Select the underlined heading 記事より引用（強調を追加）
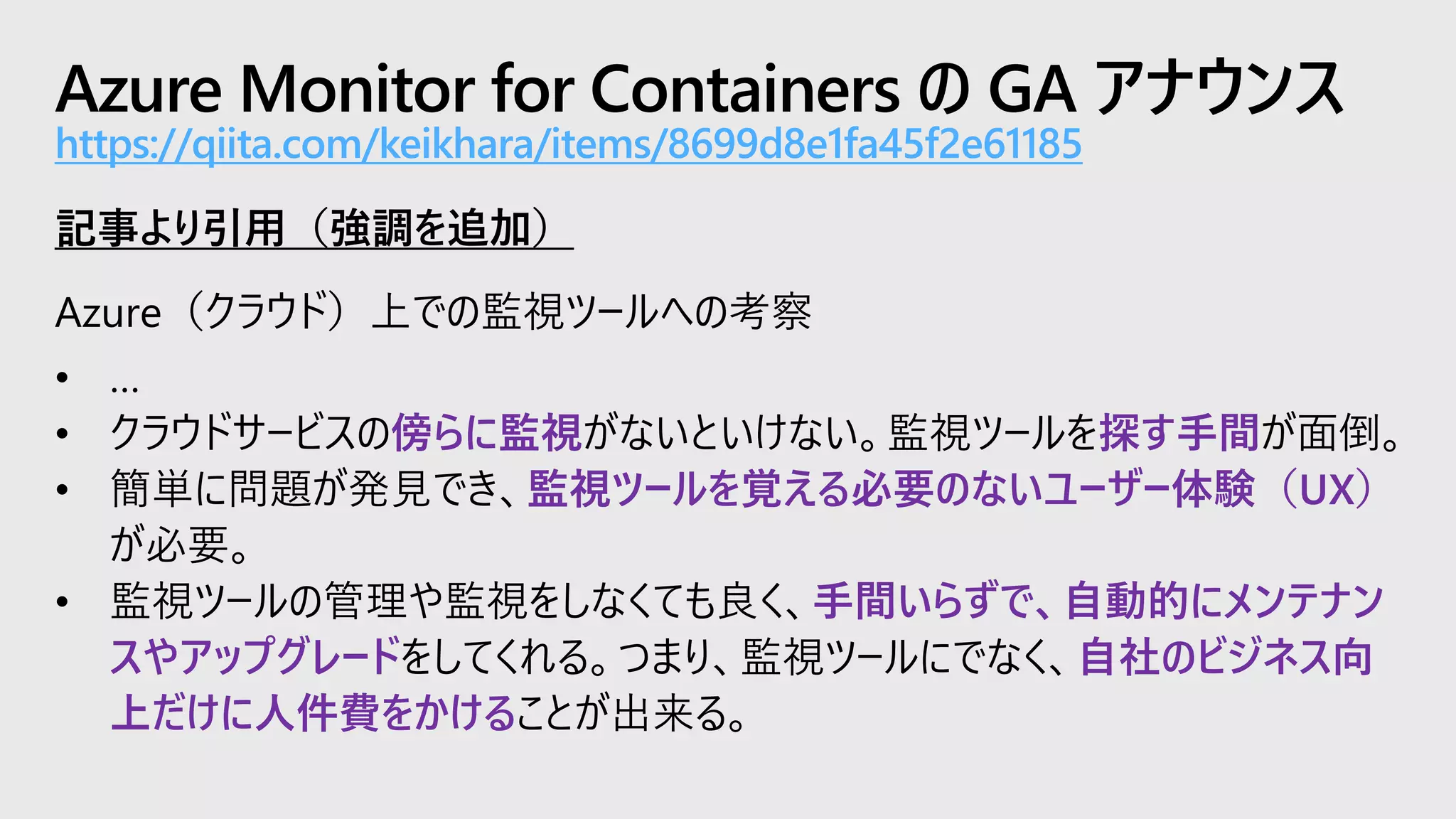The height and width of the screenshot is (819, 1456). tap(314, 229)
